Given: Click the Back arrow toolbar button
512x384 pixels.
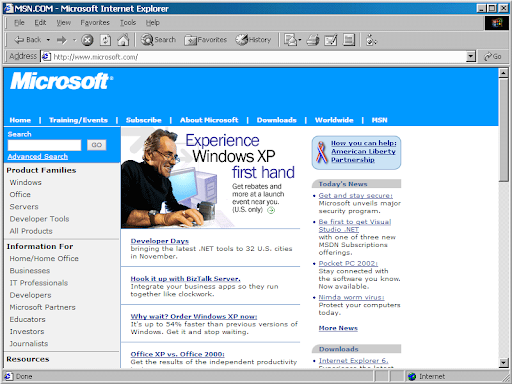Looking at the screenshot, I should [27, 40].
